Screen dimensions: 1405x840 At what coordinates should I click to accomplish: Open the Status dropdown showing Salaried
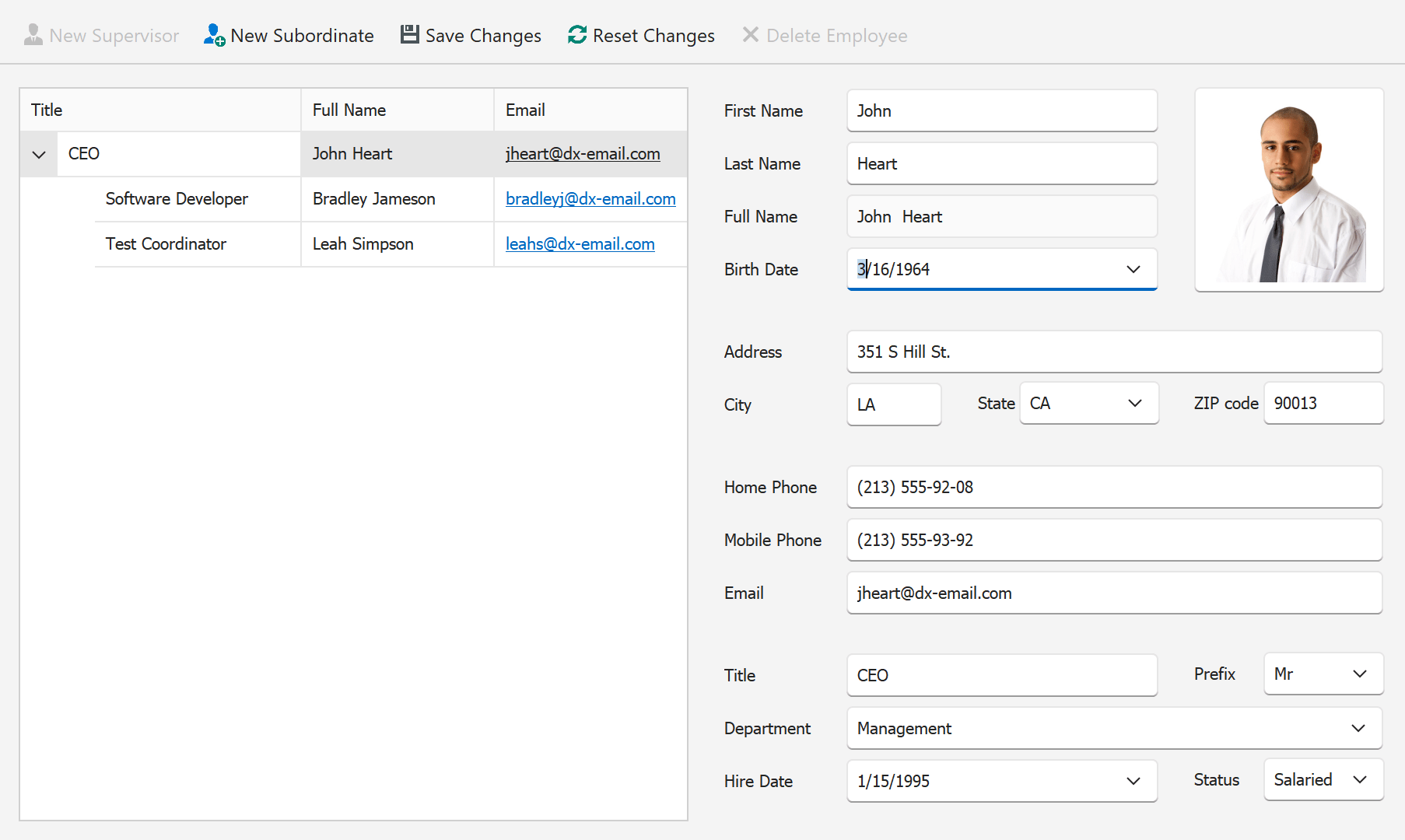[1360, 779]
